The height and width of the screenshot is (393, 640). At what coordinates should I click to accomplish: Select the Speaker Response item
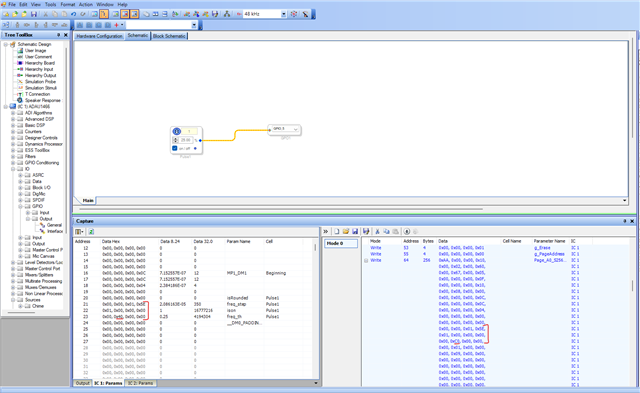[42, 100]
